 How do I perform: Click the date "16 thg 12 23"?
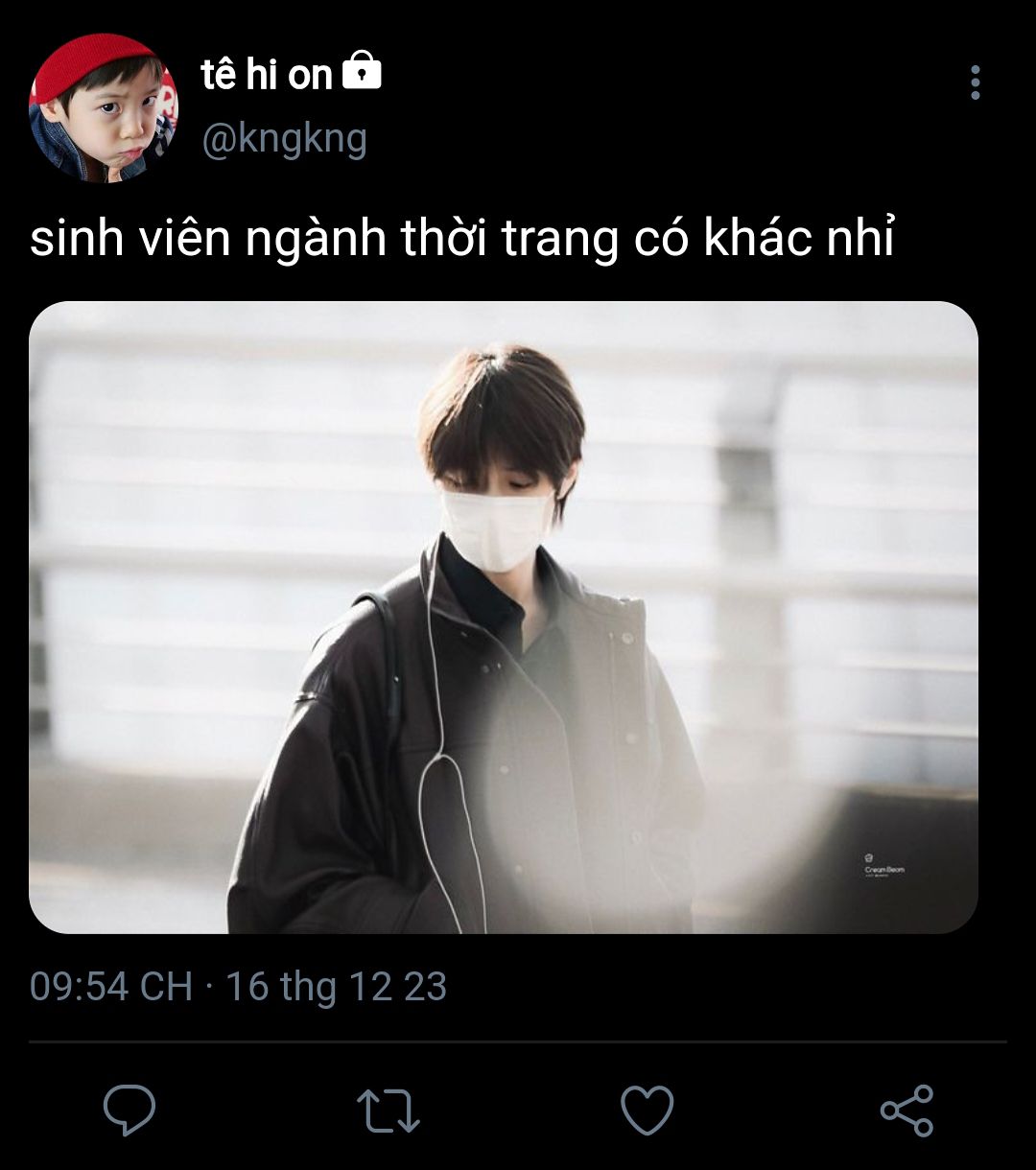tap(337, 987)
